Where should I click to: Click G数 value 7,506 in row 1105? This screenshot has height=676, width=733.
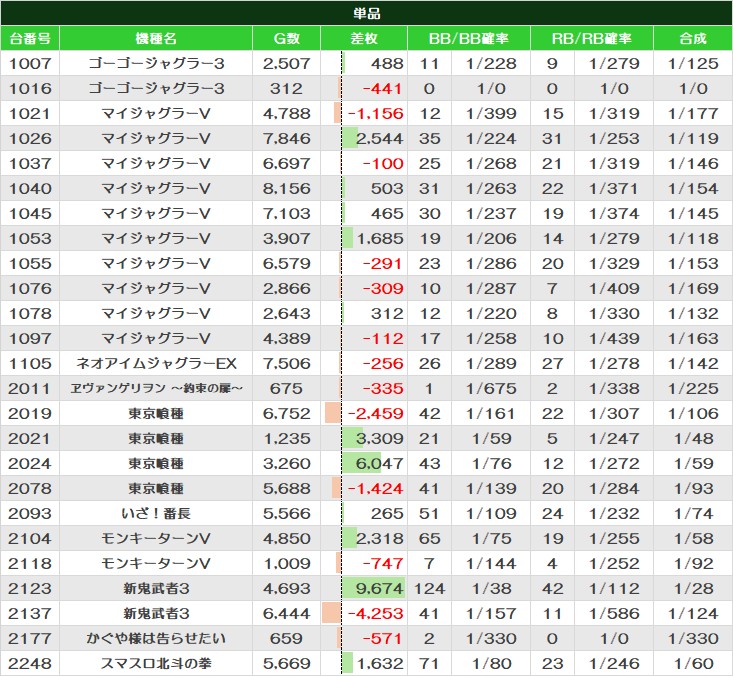286,364
